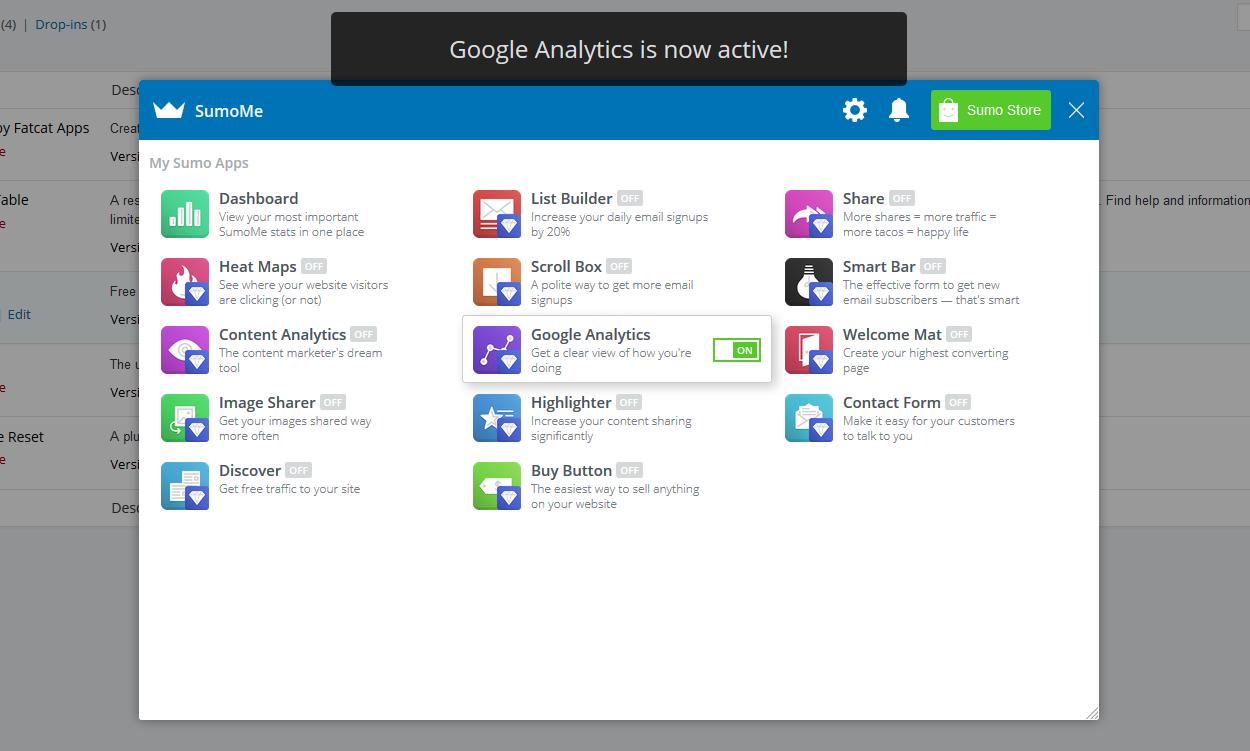Screen dimensions: 1250x751
Task: Open the Image Sharer app icon
Action: point(185,418)
